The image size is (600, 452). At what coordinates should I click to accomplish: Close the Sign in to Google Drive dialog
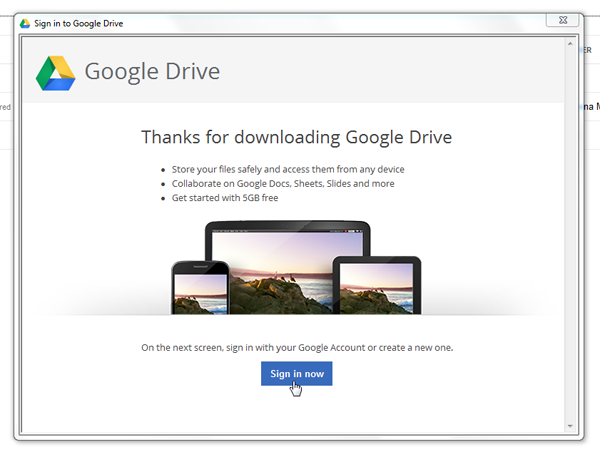click(562, 20)
